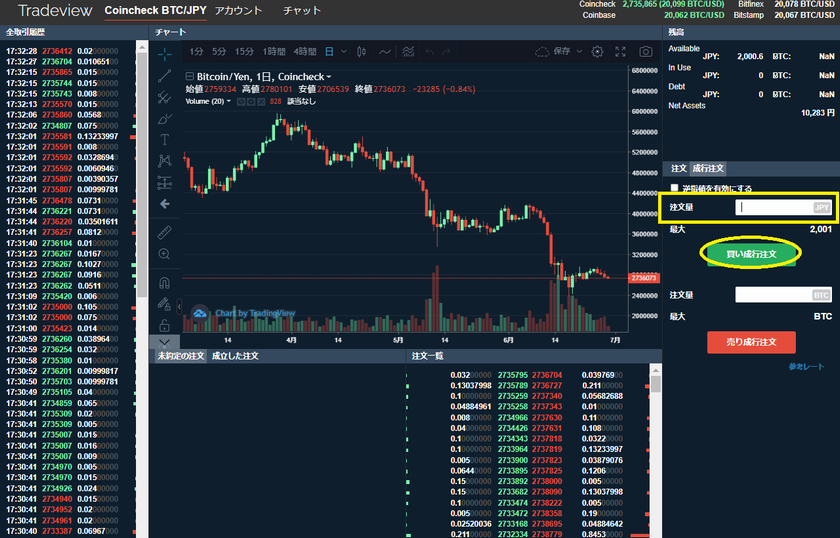Screen dimensions: 840x538
Task: Toggle Volume indicator visibility eye
Action: pyautogui.click(x=241, y=102)
